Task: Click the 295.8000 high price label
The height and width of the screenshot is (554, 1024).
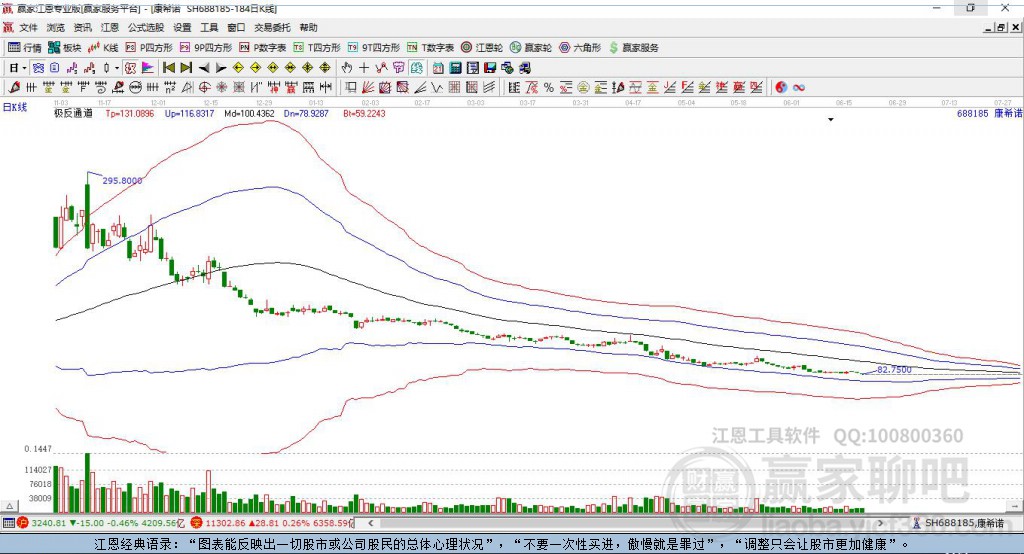Action: [122, 180]
